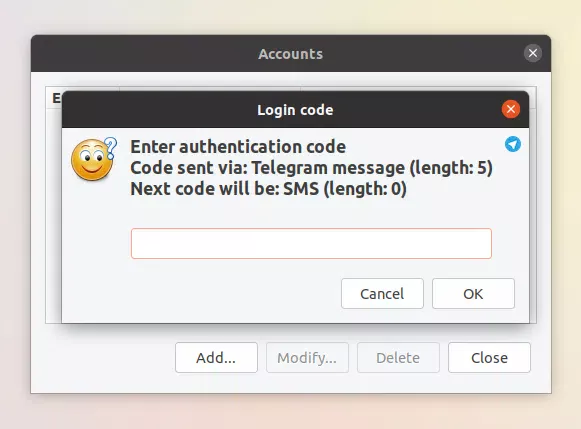Open the Add... account dialog
The image size is (581, 429).
tap(216, 358)
